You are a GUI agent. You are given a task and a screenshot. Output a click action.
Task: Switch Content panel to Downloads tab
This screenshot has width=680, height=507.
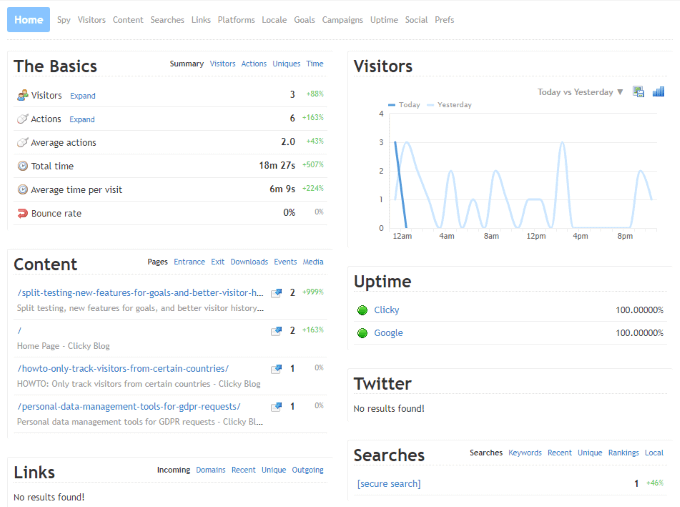249,262
